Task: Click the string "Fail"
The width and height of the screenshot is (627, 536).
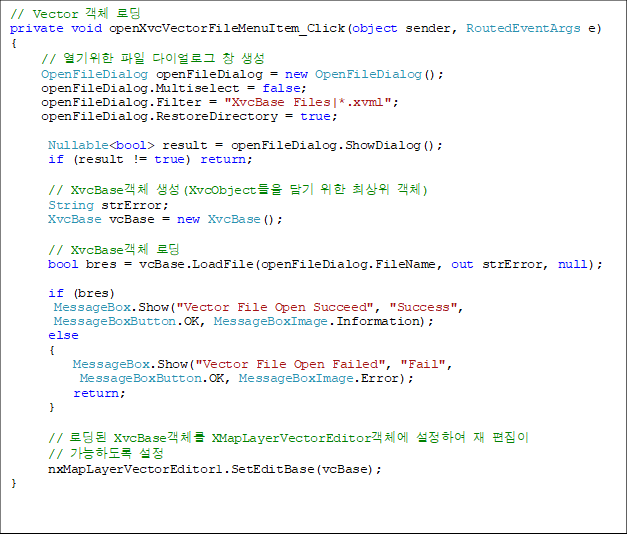Action: pos(423,364)
